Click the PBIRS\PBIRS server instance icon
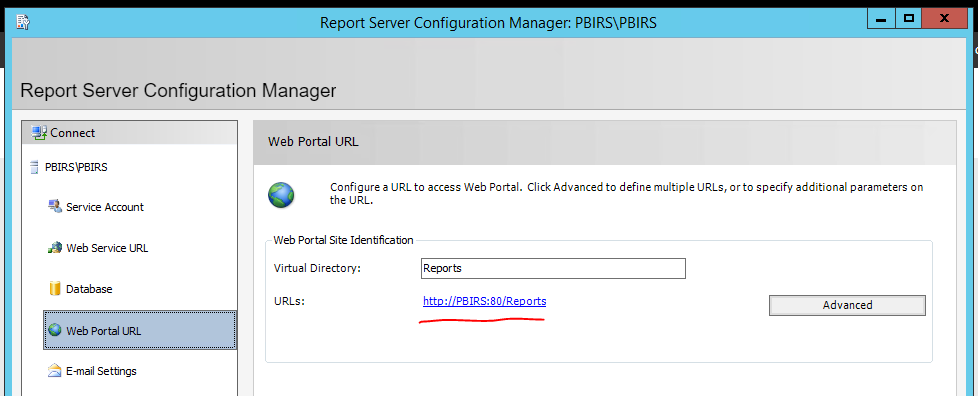The height and width of the screenshot is (396, 978). [x=34, y=167]
